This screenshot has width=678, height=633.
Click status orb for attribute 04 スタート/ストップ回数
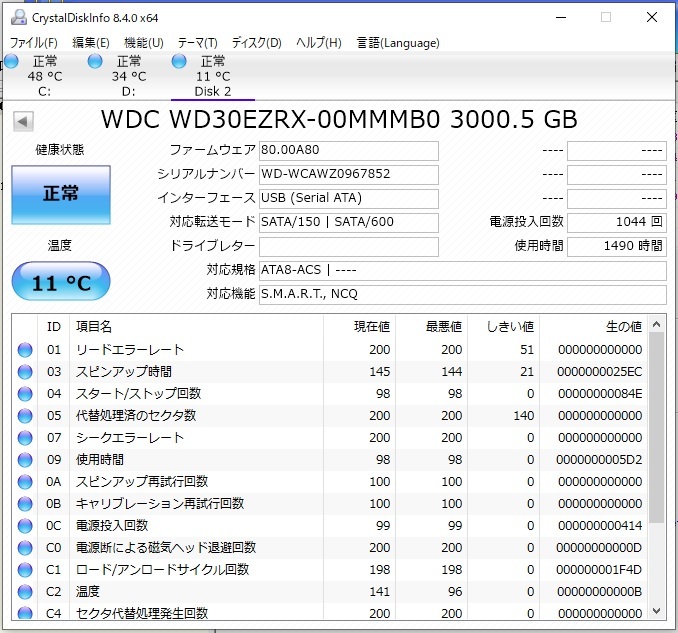(x=25, y=394)
